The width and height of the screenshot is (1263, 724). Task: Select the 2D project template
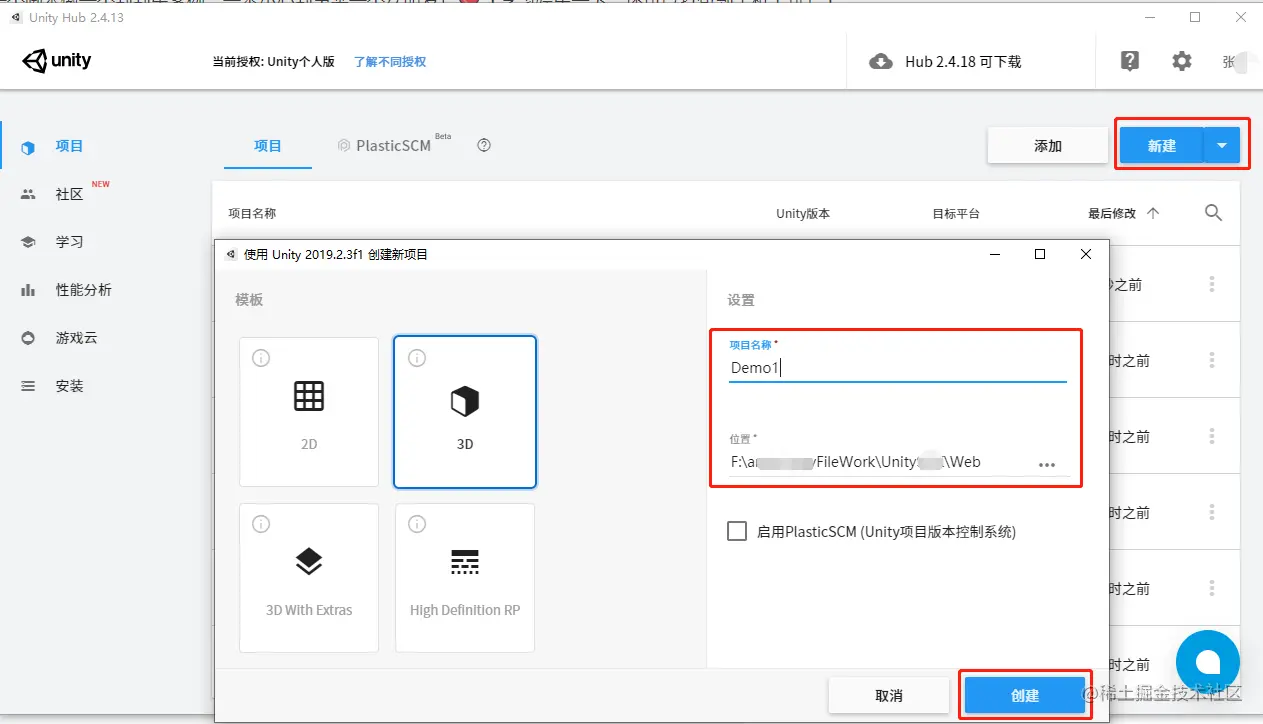click(x=308, y=411)
